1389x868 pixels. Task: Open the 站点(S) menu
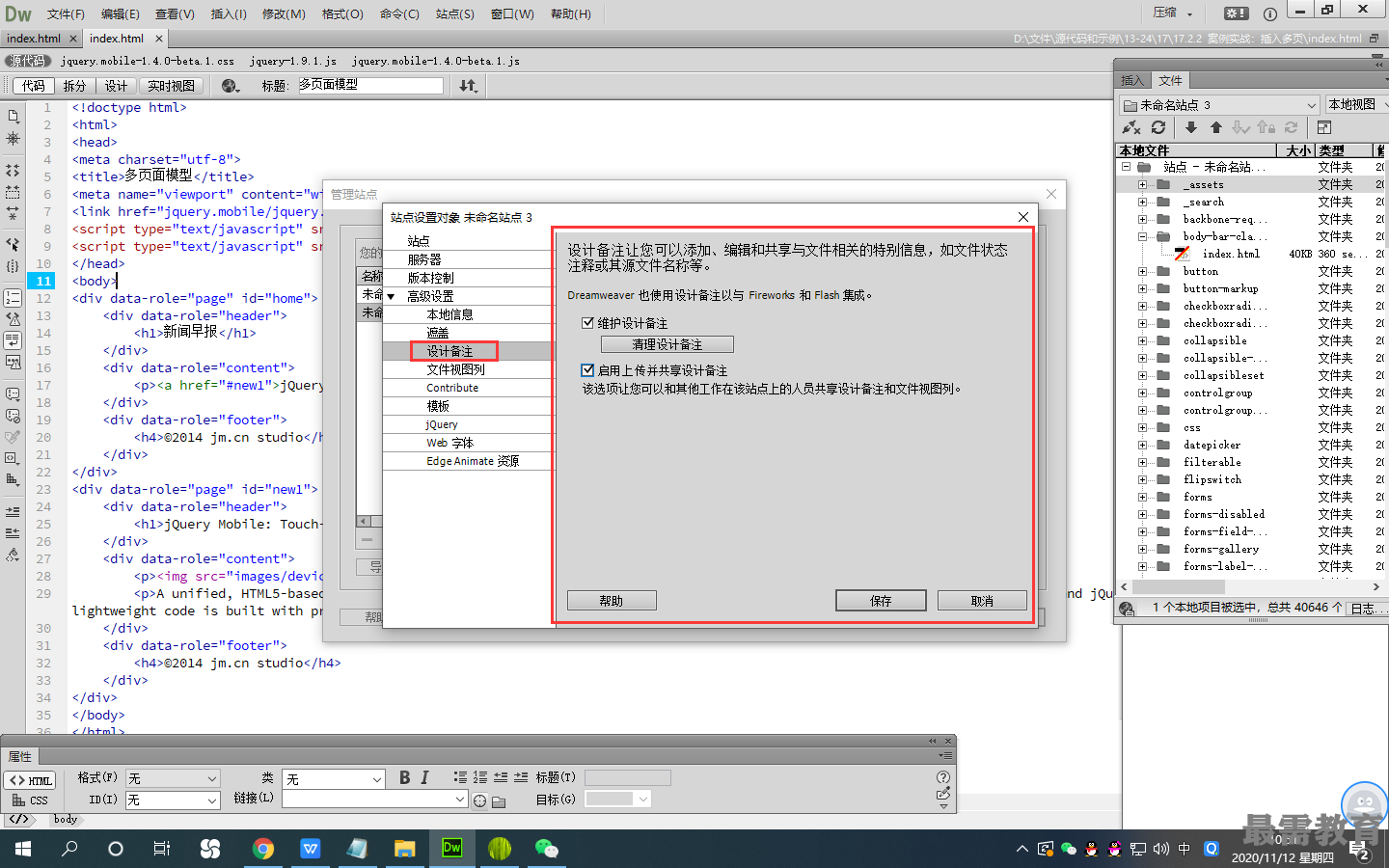point(455,14)
